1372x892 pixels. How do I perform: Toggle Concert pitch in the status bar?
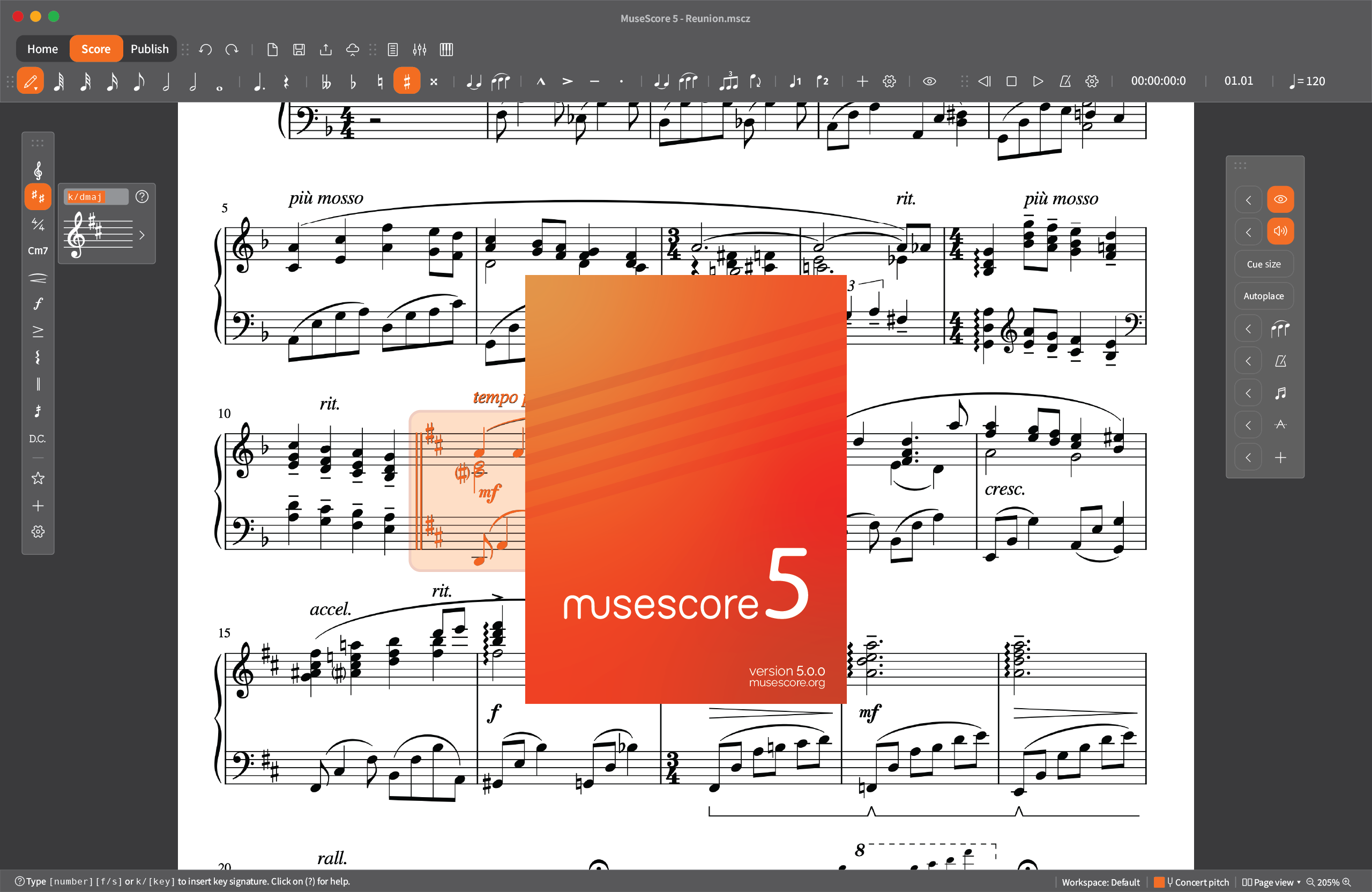[1192, 882]
